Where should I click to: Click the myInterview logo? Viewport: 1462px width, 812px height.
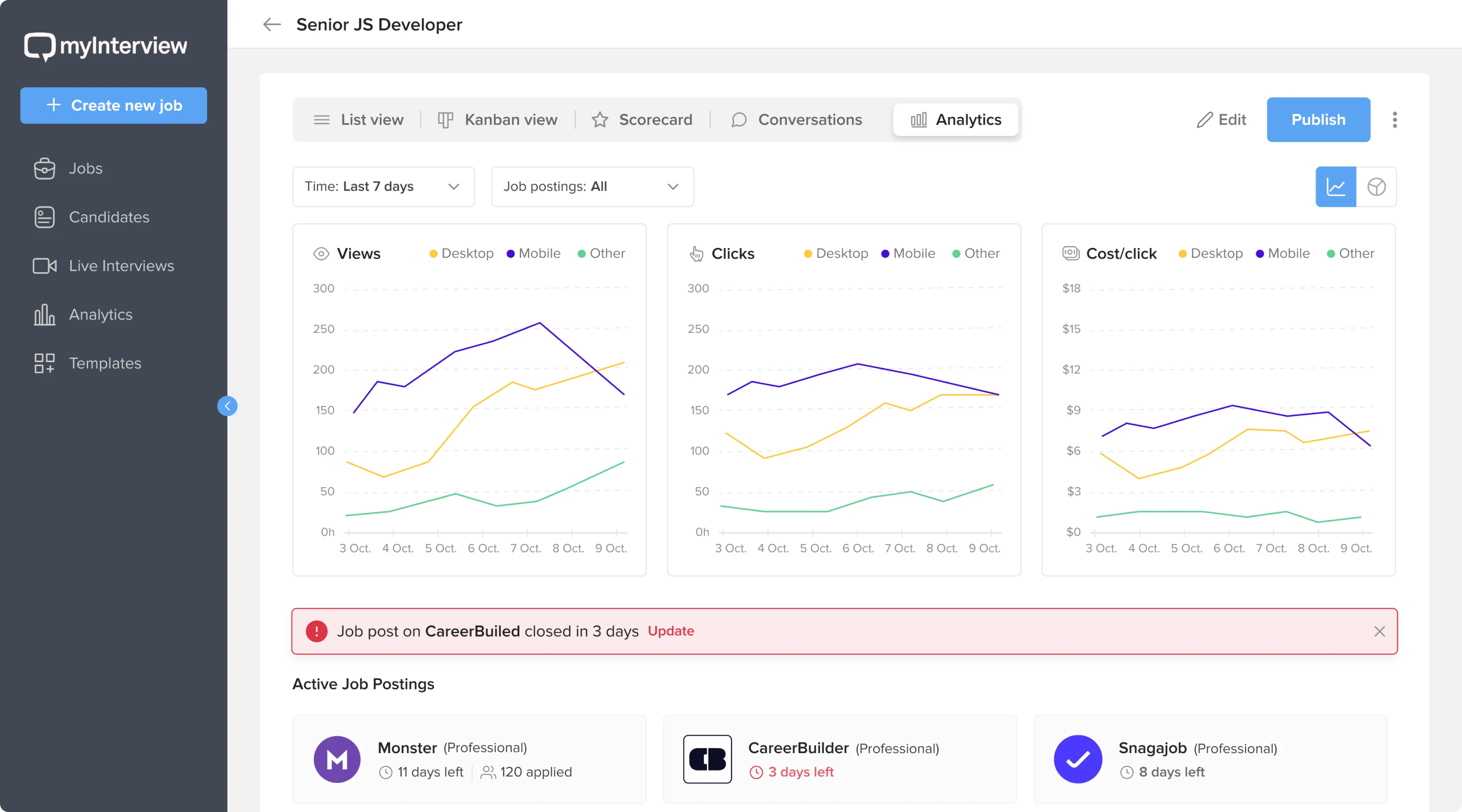coord(105,46)
